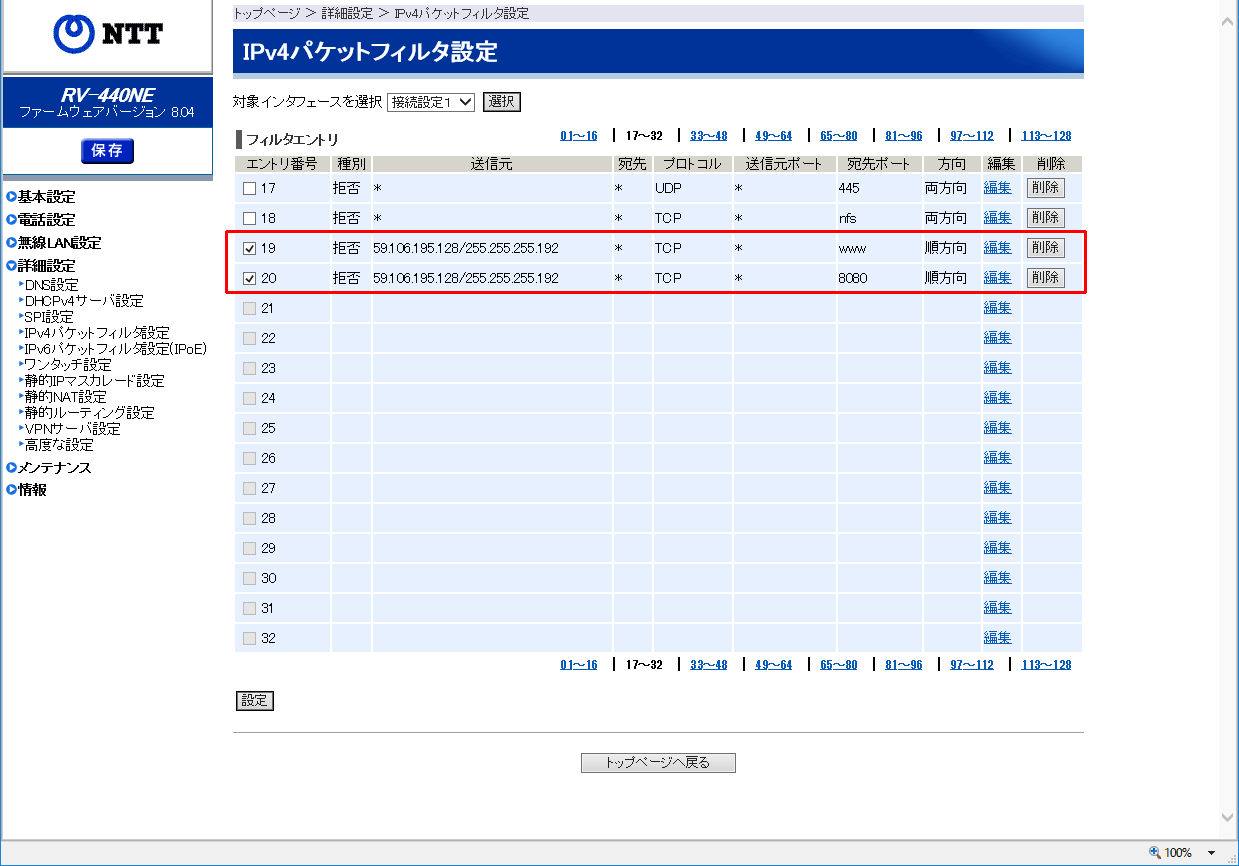This screenshot has height=866, width=1239.
Task: Click the 編集 link for entry 21
Action: [x=998, y=308]
